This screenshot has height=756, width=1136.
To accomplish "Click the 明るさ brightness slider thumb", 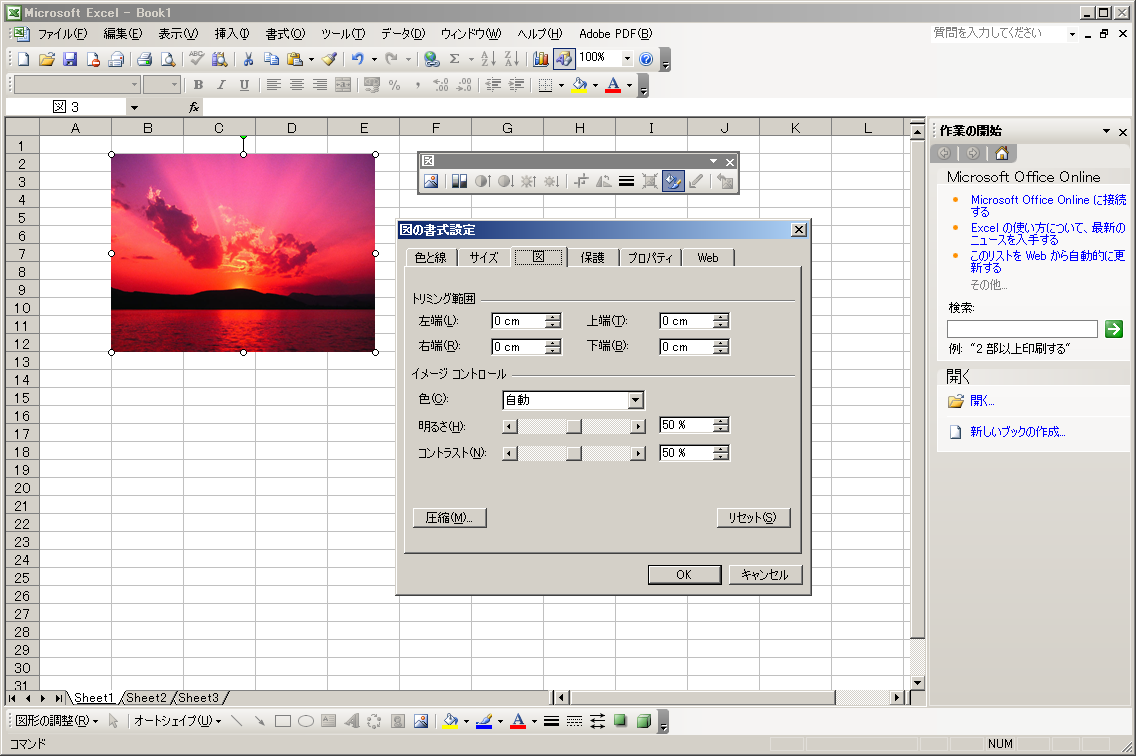I will (574, 426).
